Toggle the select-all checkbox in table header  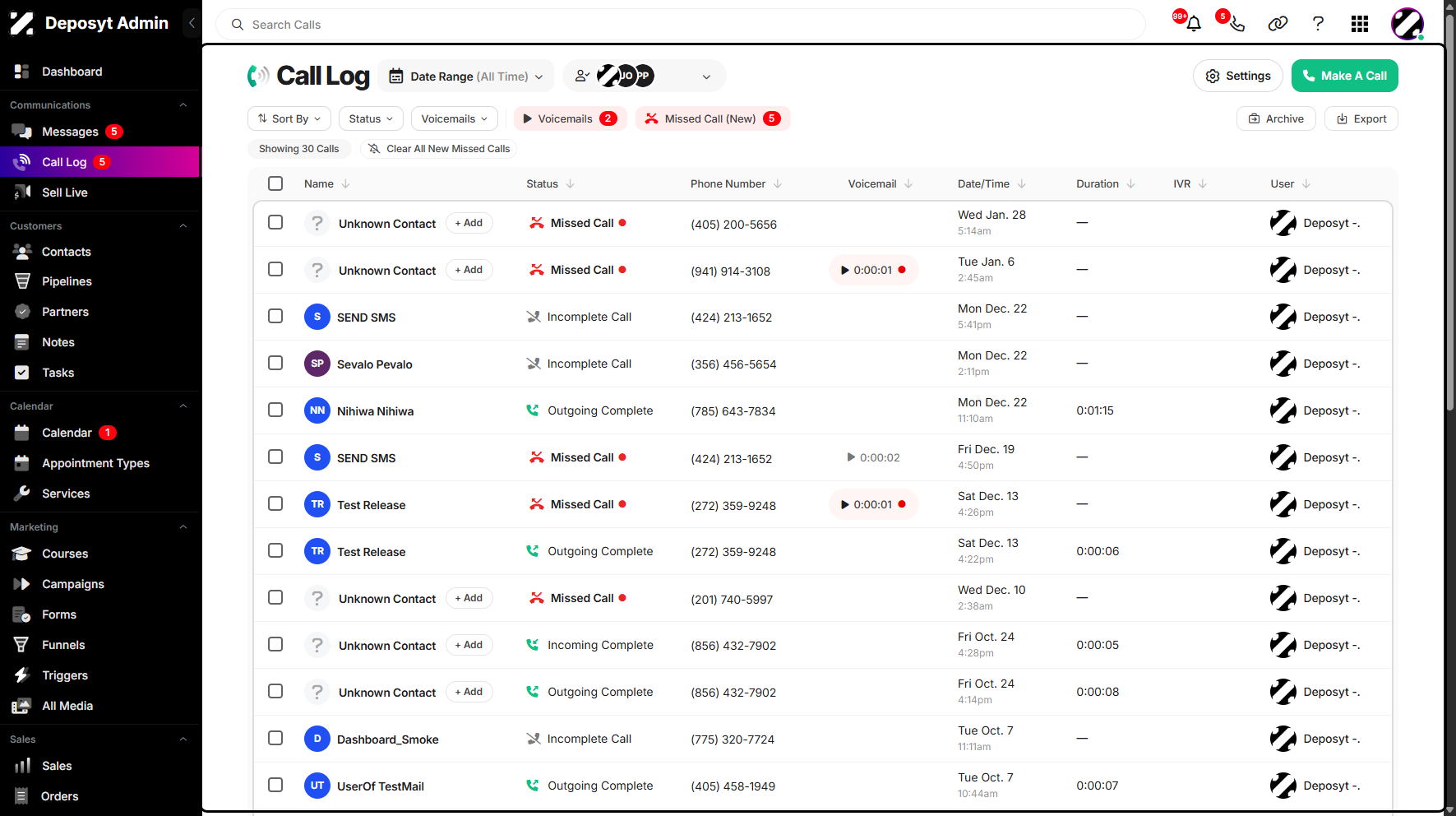(x=275, y=183)
